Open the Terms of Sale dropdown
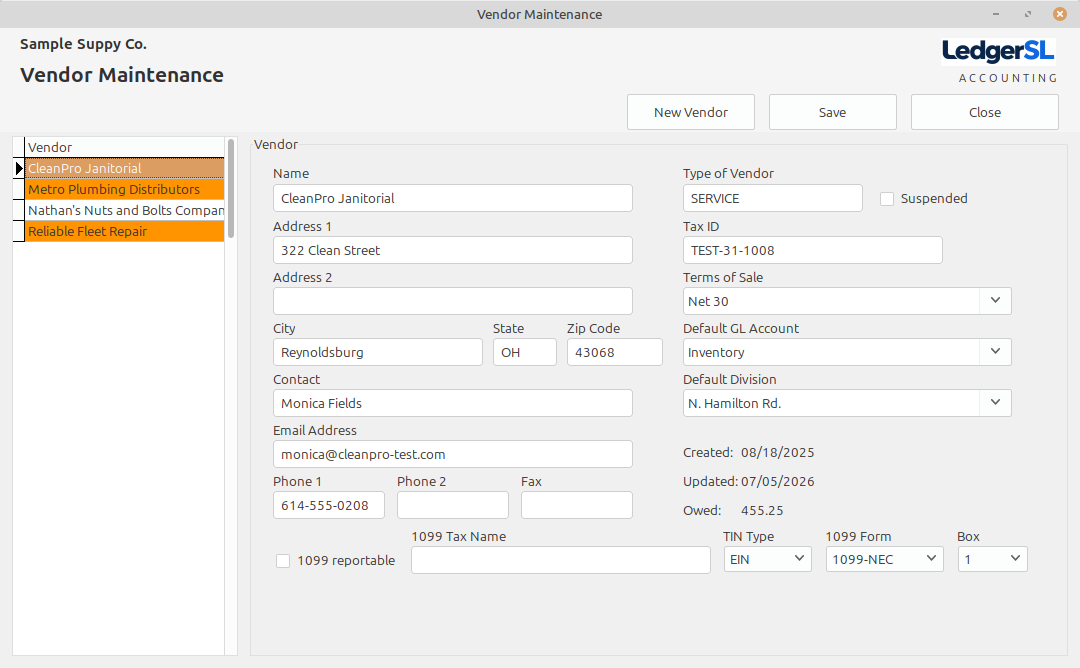The height and width of the screenshot is (668, 1080). tap(995, 301)
